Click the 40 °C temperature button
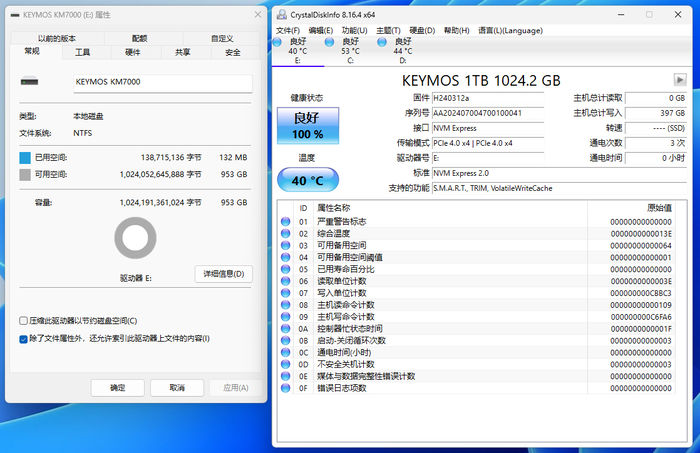Screen dimensions: 700x453 (308, 180)
